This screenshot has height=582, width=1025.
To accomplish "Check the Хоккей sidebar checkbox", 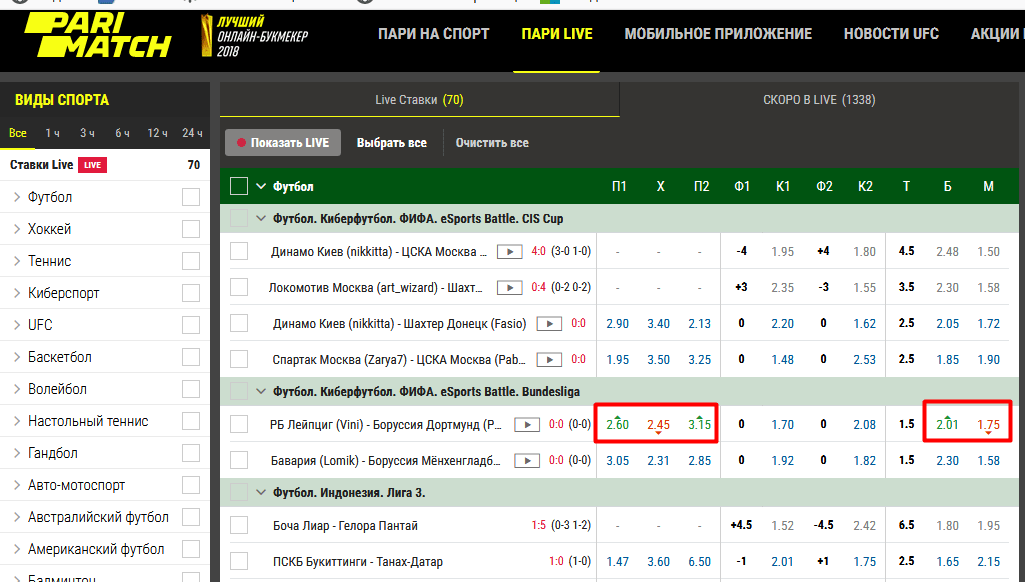I will point(191,229).
